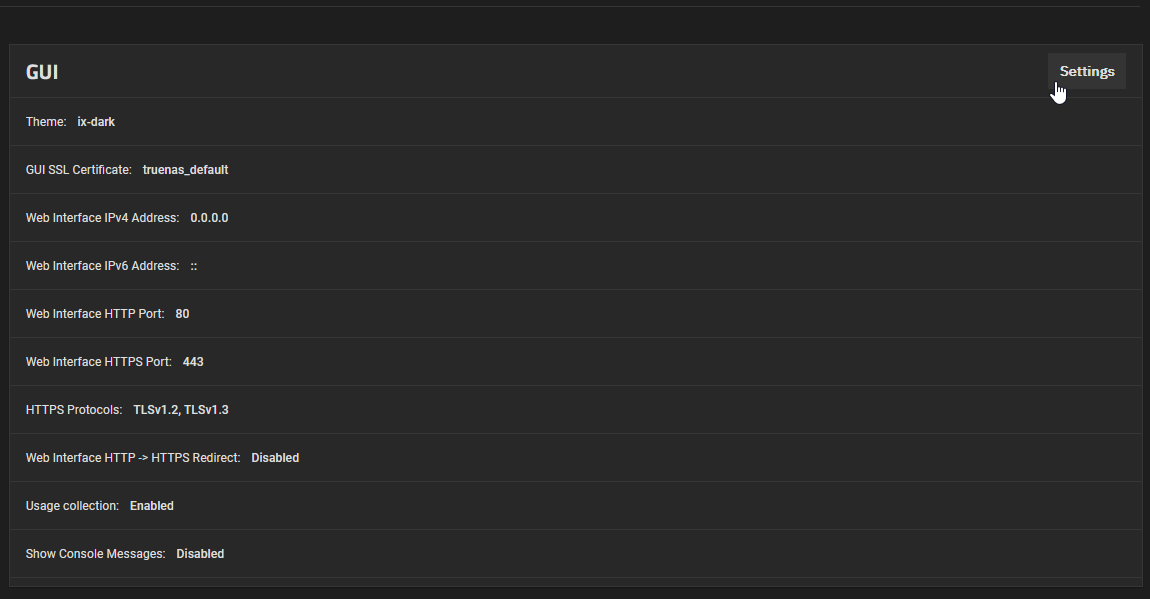1150x599 pixels.
Task: Select the Theme label
Action: tap(46, 122)
